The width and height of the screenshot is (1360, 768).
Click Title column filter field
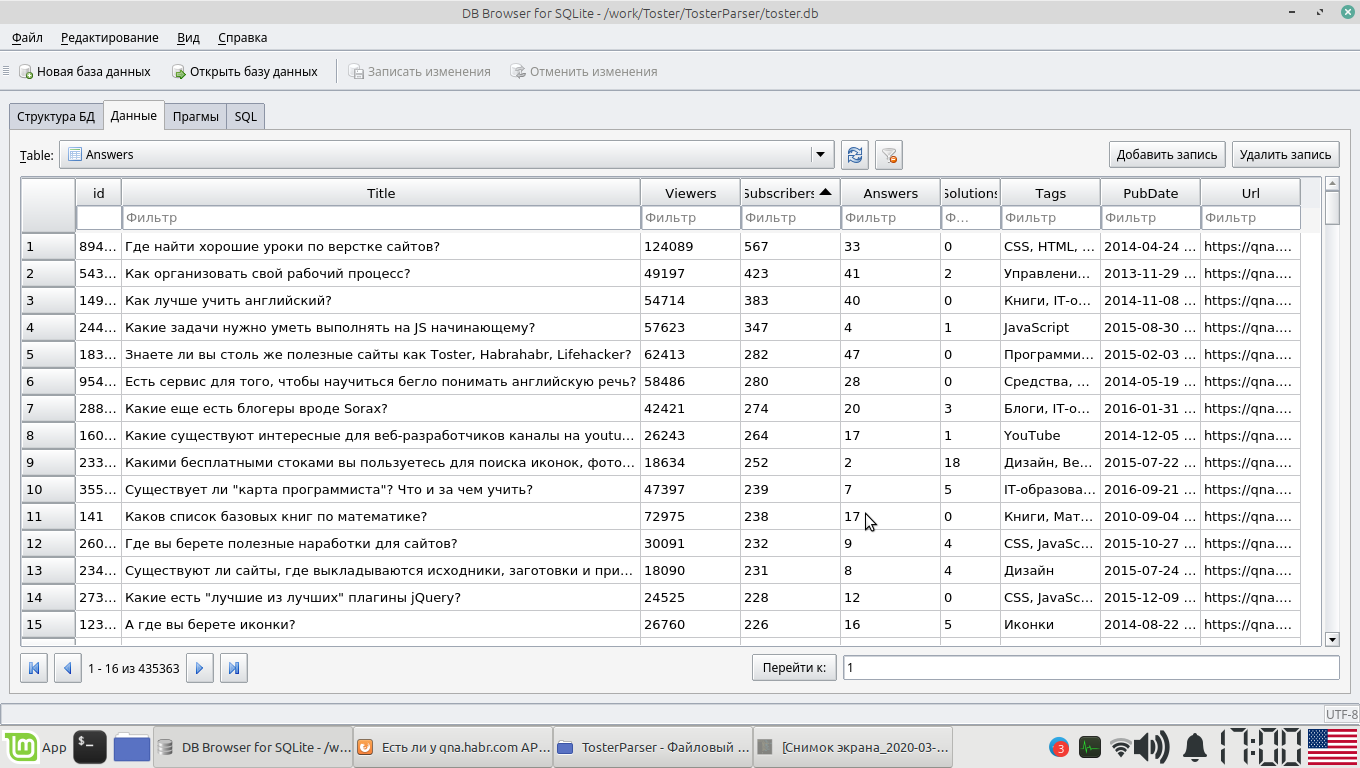(x=381, y=218)
